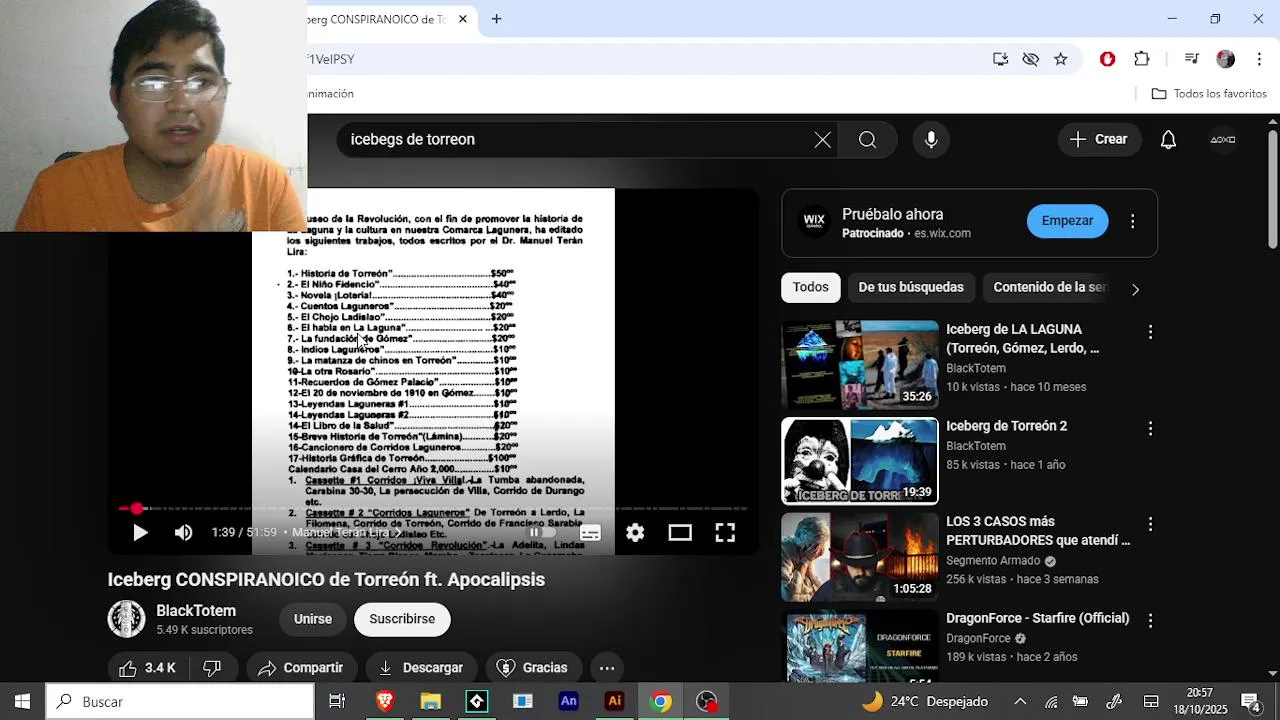
Task: Open the Brave browser taskbar icon
Action: tap(385, 702)
